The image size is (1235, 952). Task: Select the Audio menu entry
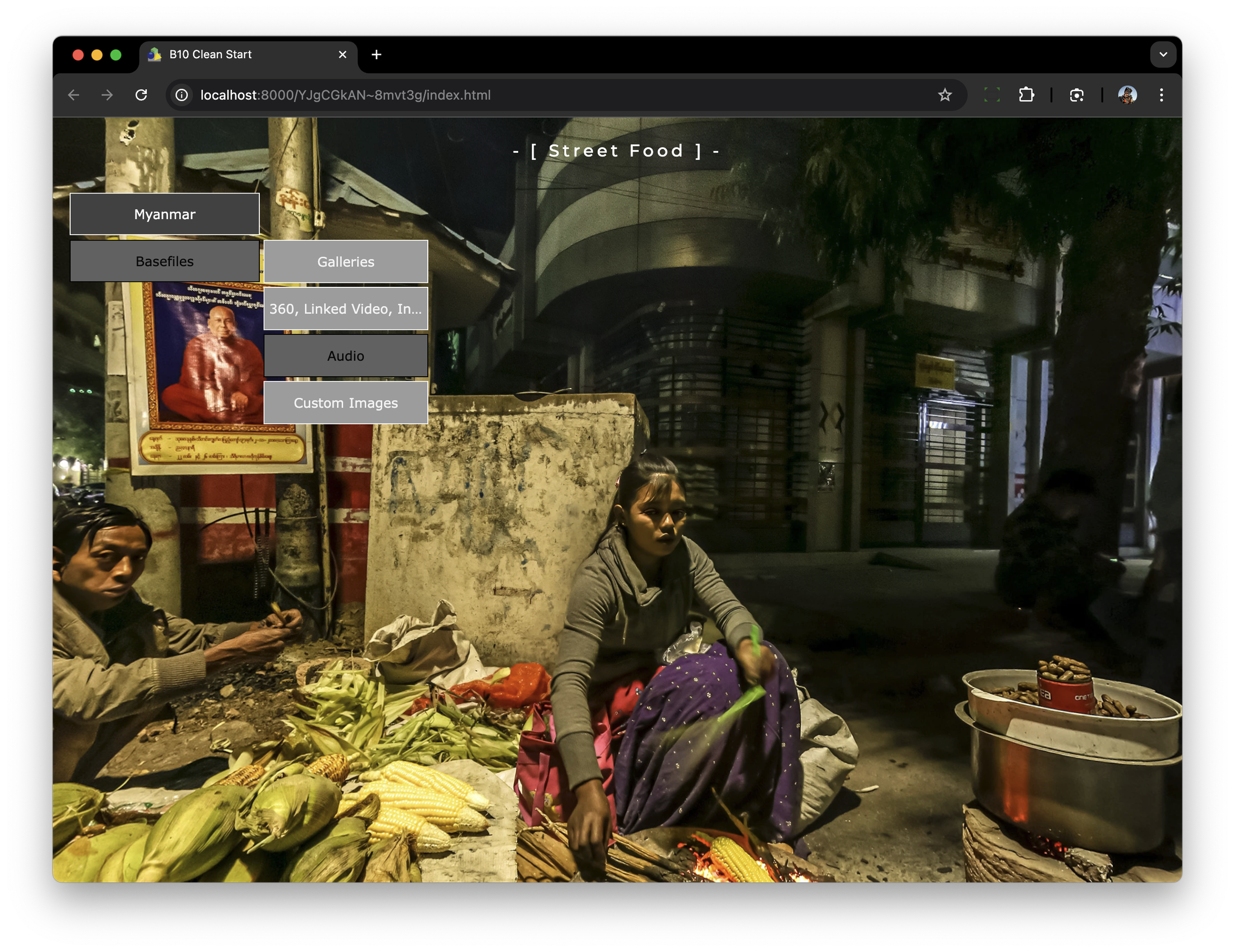pyautogui.click(x=345, y=356)
